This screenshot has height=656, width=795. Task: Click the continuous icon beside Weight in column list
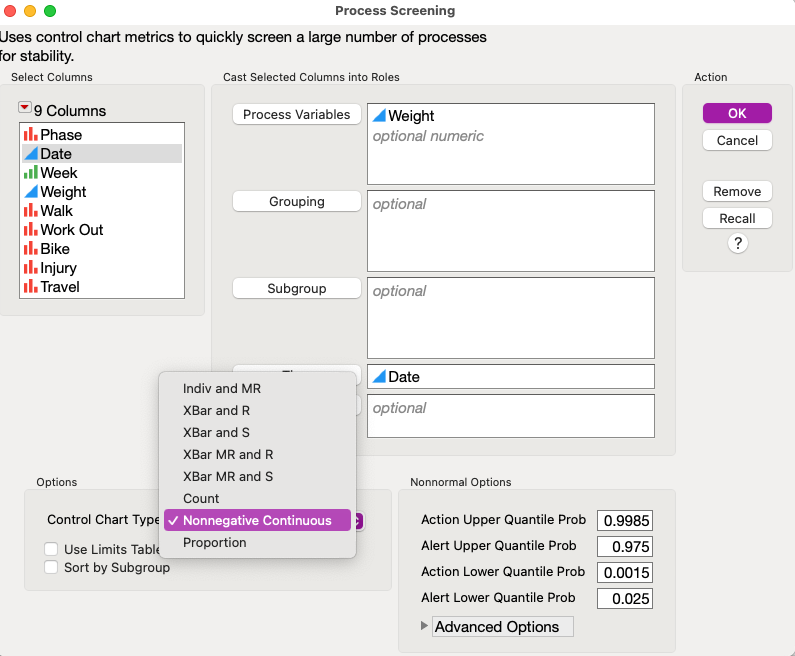tap(31, 191)
